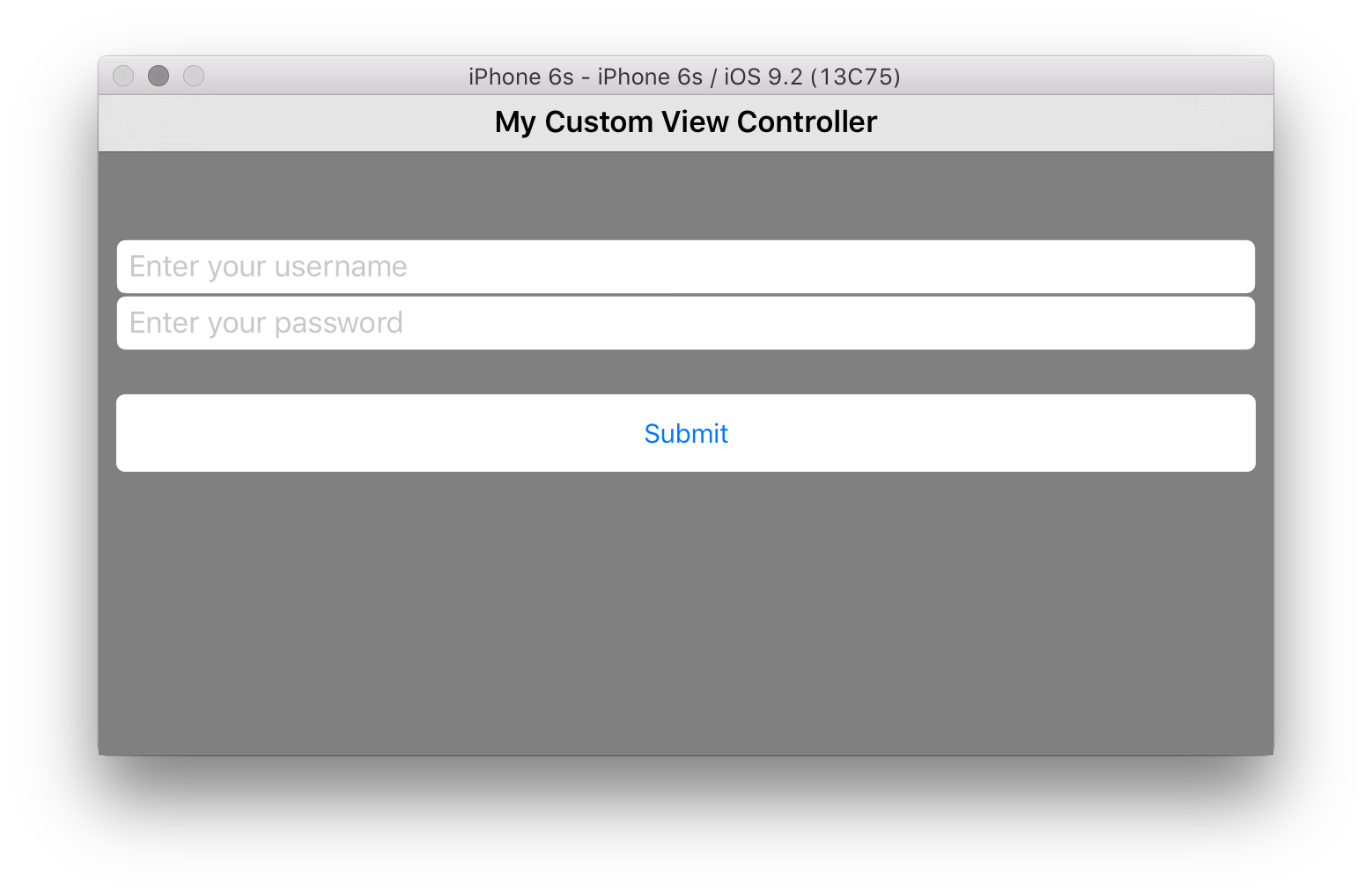Close the iPhone 6s simulator window
1372x896 pixels.
(123, 77)
